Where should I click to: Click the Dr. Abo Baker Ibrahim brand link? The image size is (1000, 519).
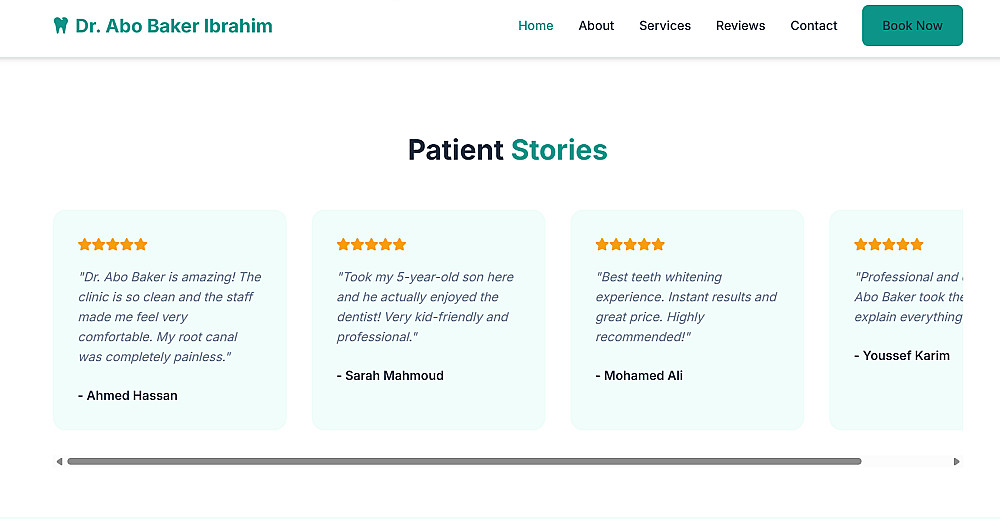[x=174, y=26]
